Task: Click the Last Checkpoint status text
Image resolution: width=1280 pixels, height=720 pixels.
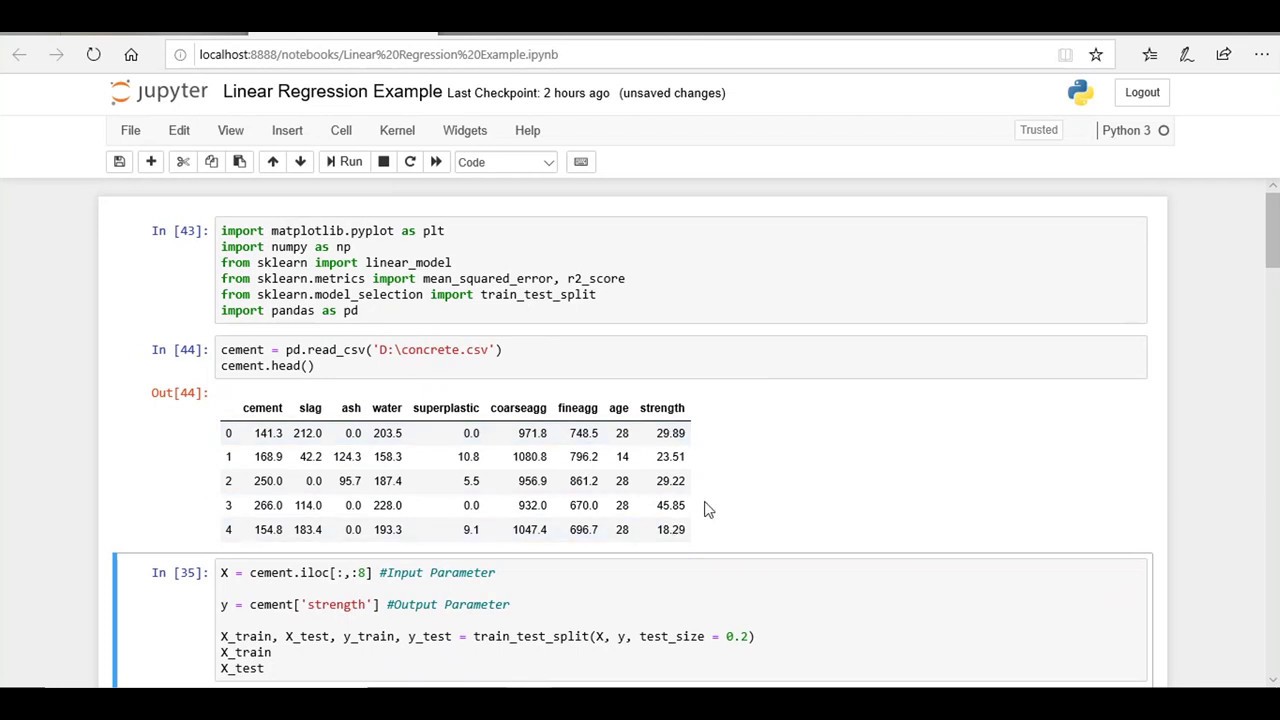Action: tap(528, 93)
